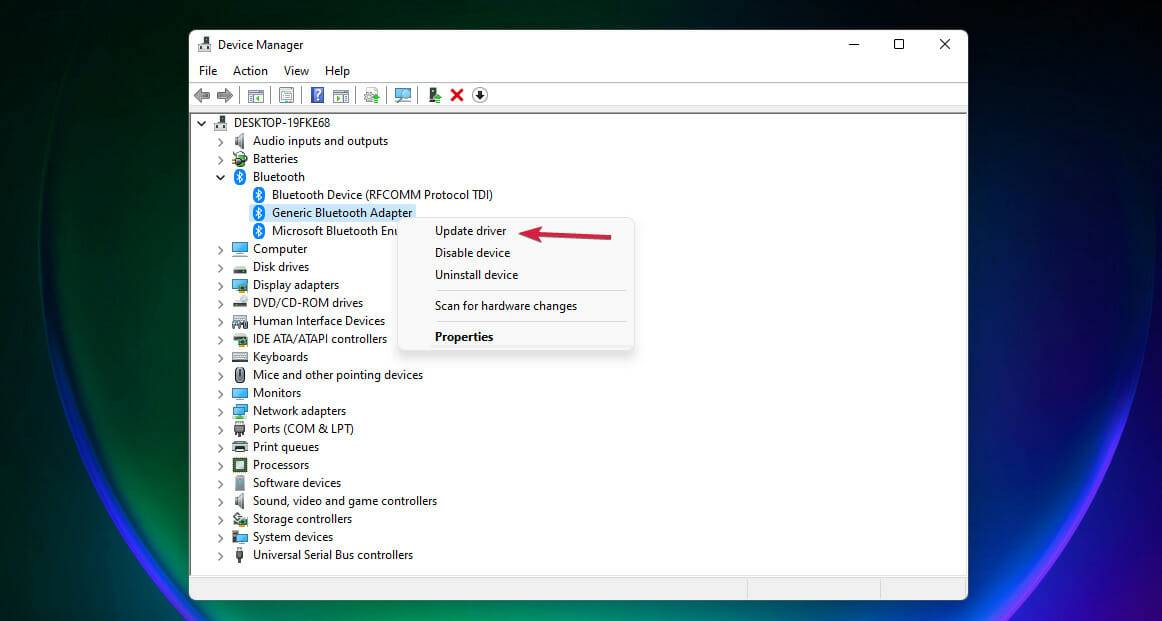Image resolution: width=1162 pixels, height=621 pixels.
Task: Choose Update driver from the context menu
Action: click(470, 230)
